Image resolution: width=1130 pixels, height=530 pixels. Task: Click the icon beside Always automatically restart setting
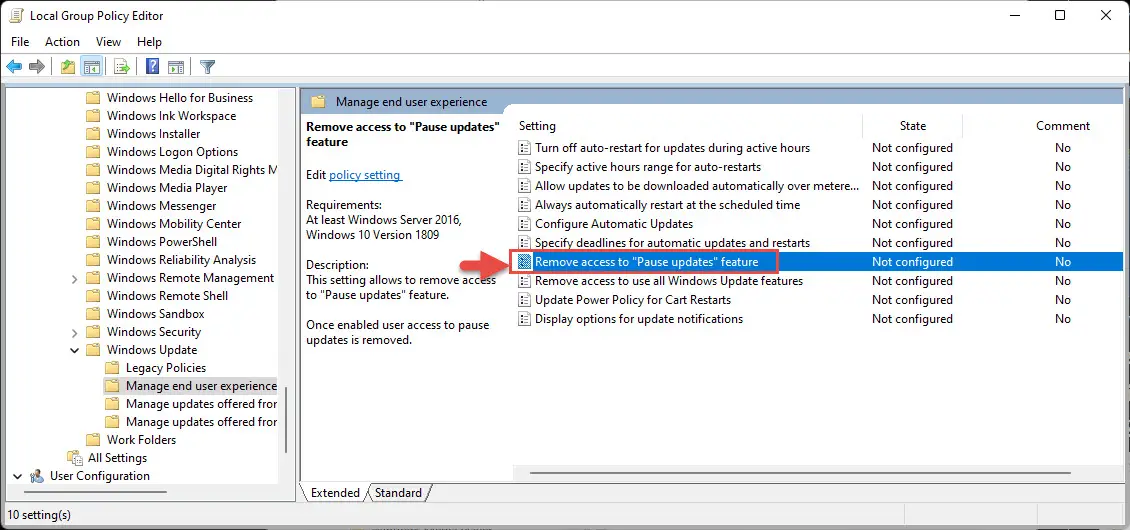coord(525,205)
